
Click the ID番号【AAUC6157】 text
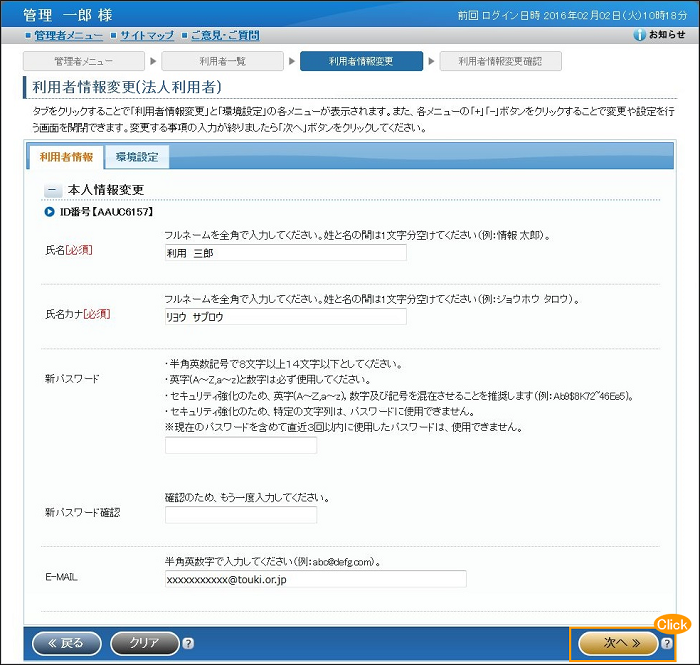coord(106,212)
